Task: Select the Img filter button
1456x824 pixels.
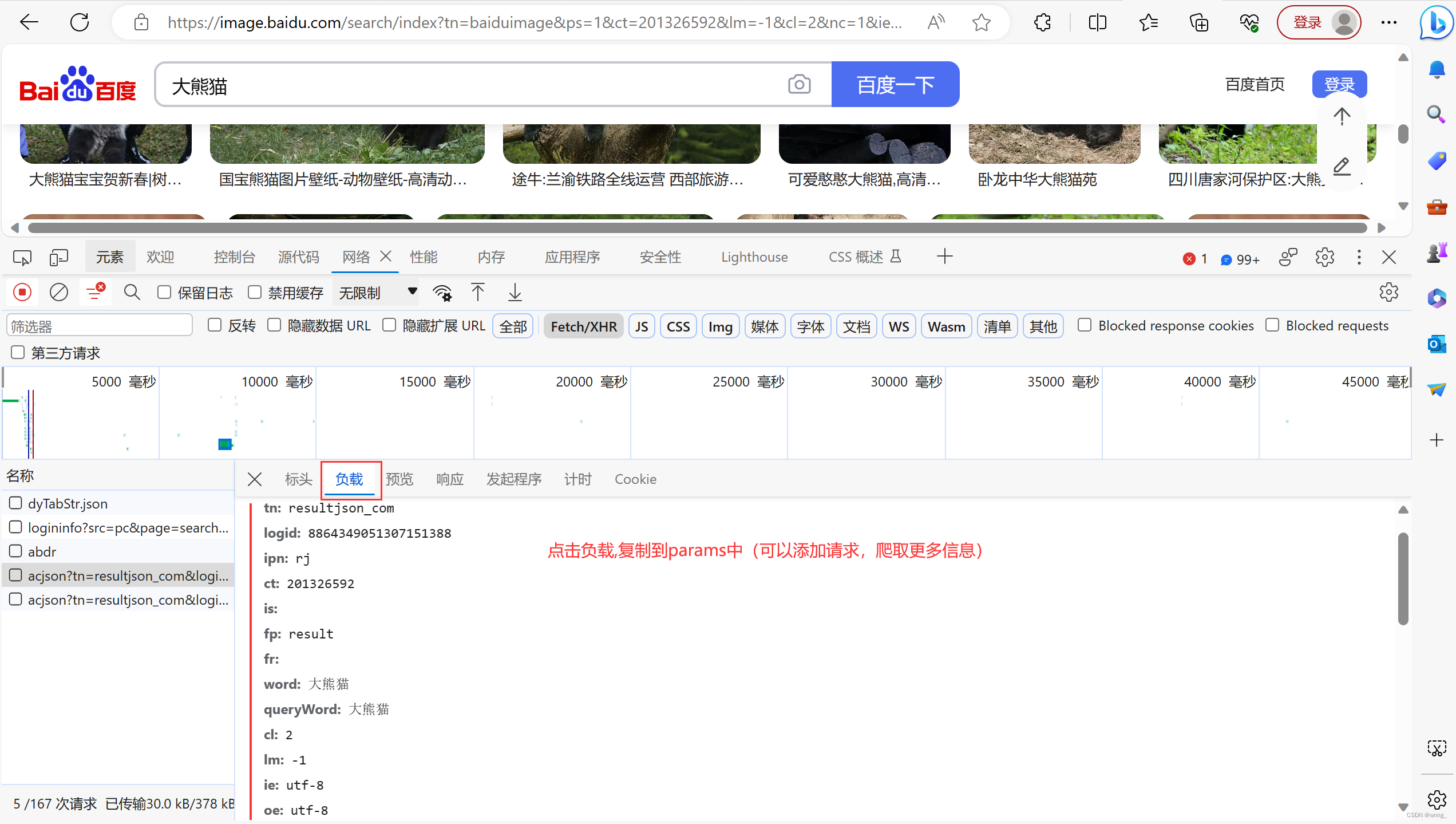Action: click(x=720, y=326)
